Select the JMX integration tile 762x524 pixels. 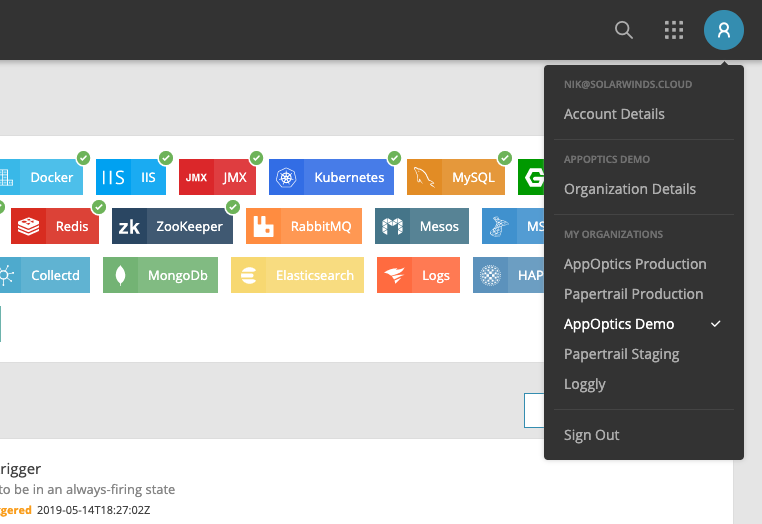tap(217, 177)
